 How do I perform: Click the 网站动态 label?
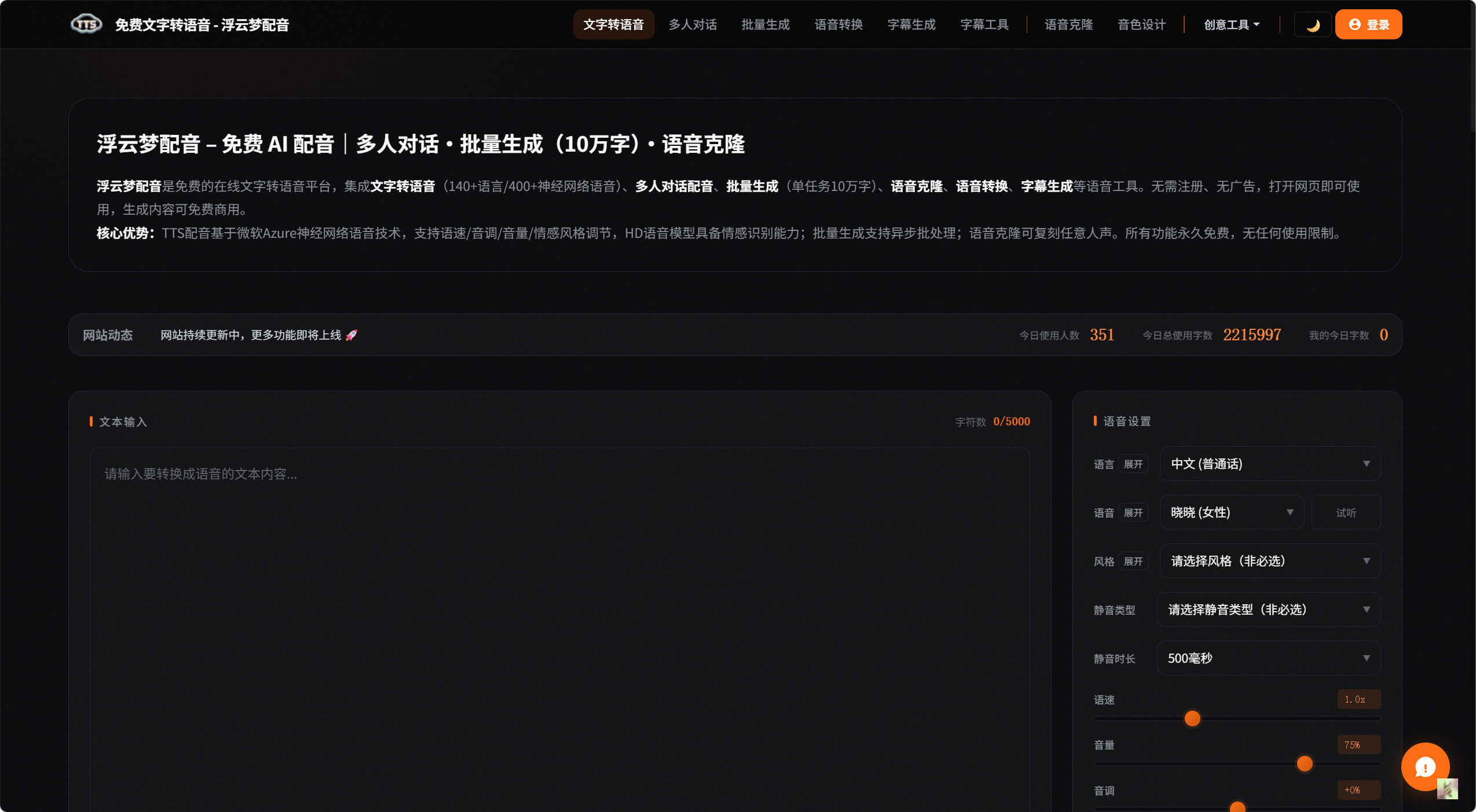[x=108, y=335]
